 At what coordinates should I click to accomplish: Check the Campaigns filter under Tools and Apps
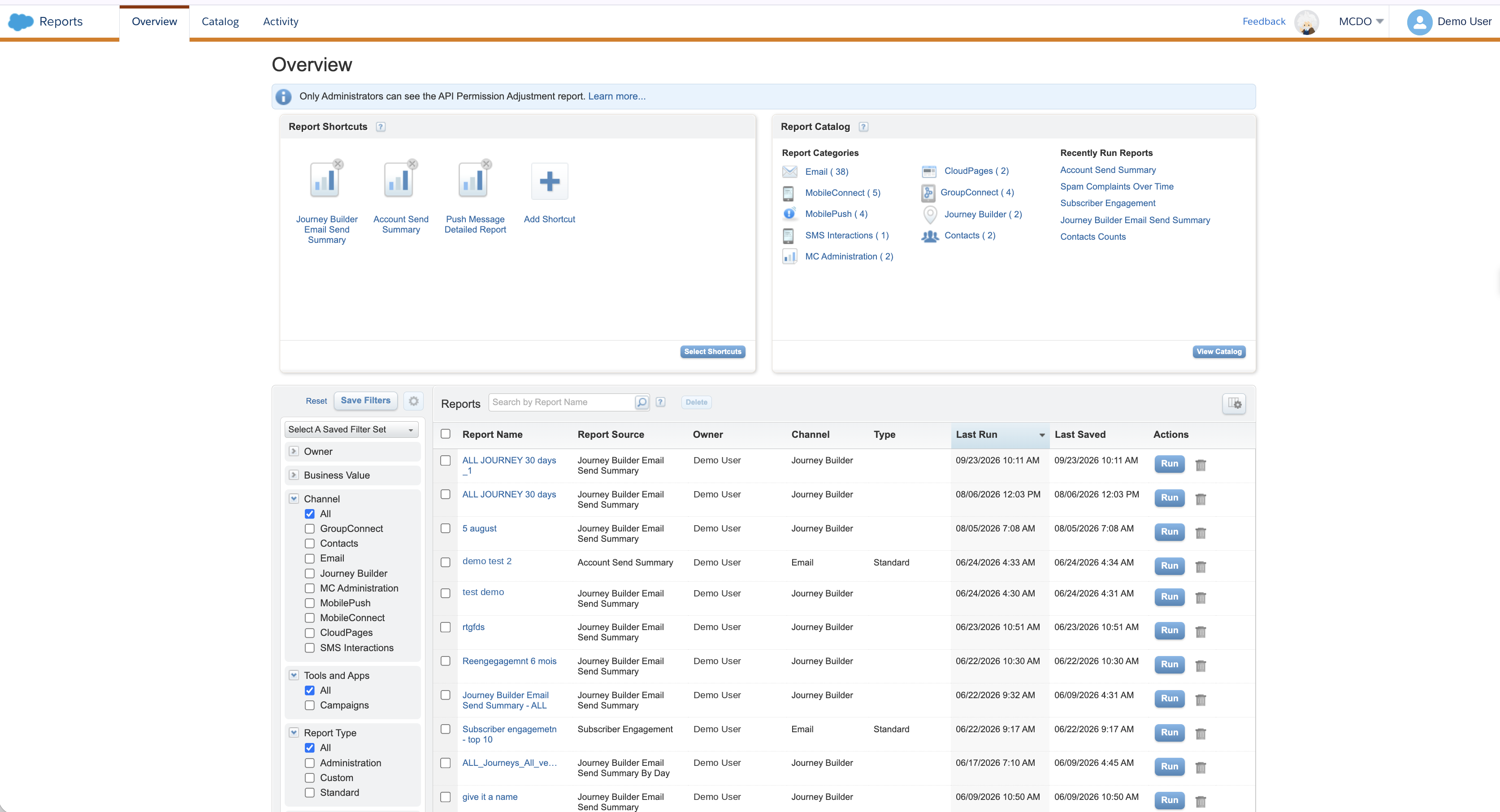click(310, 705)
